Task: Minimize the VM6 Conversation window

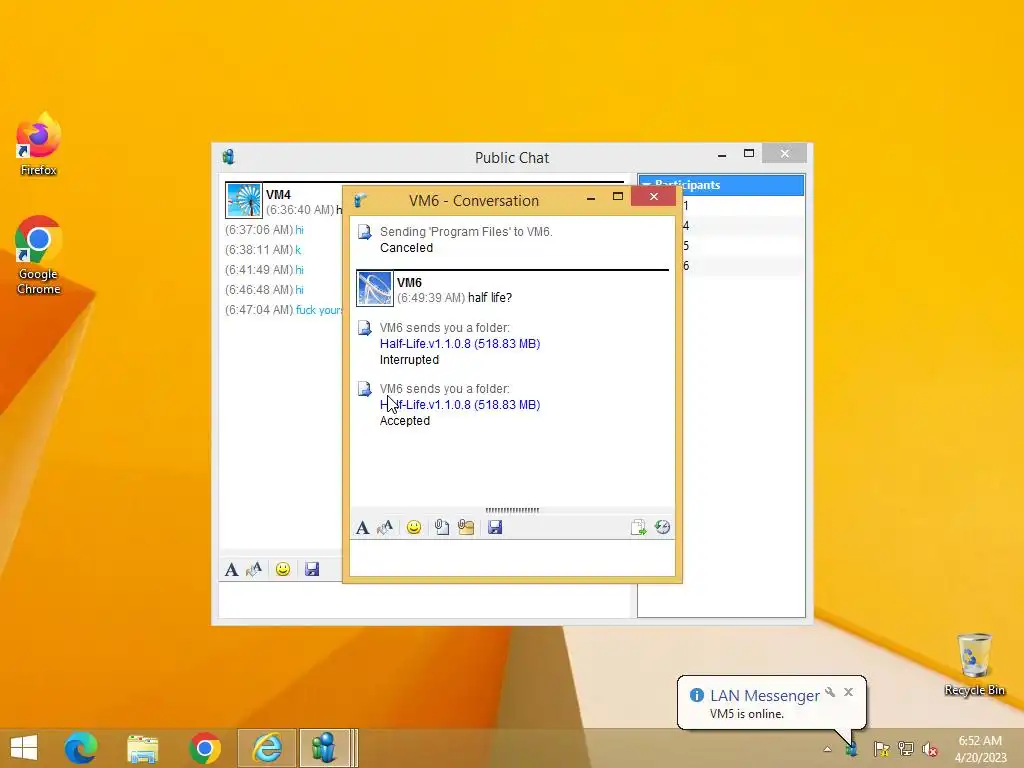Action: 591,197
